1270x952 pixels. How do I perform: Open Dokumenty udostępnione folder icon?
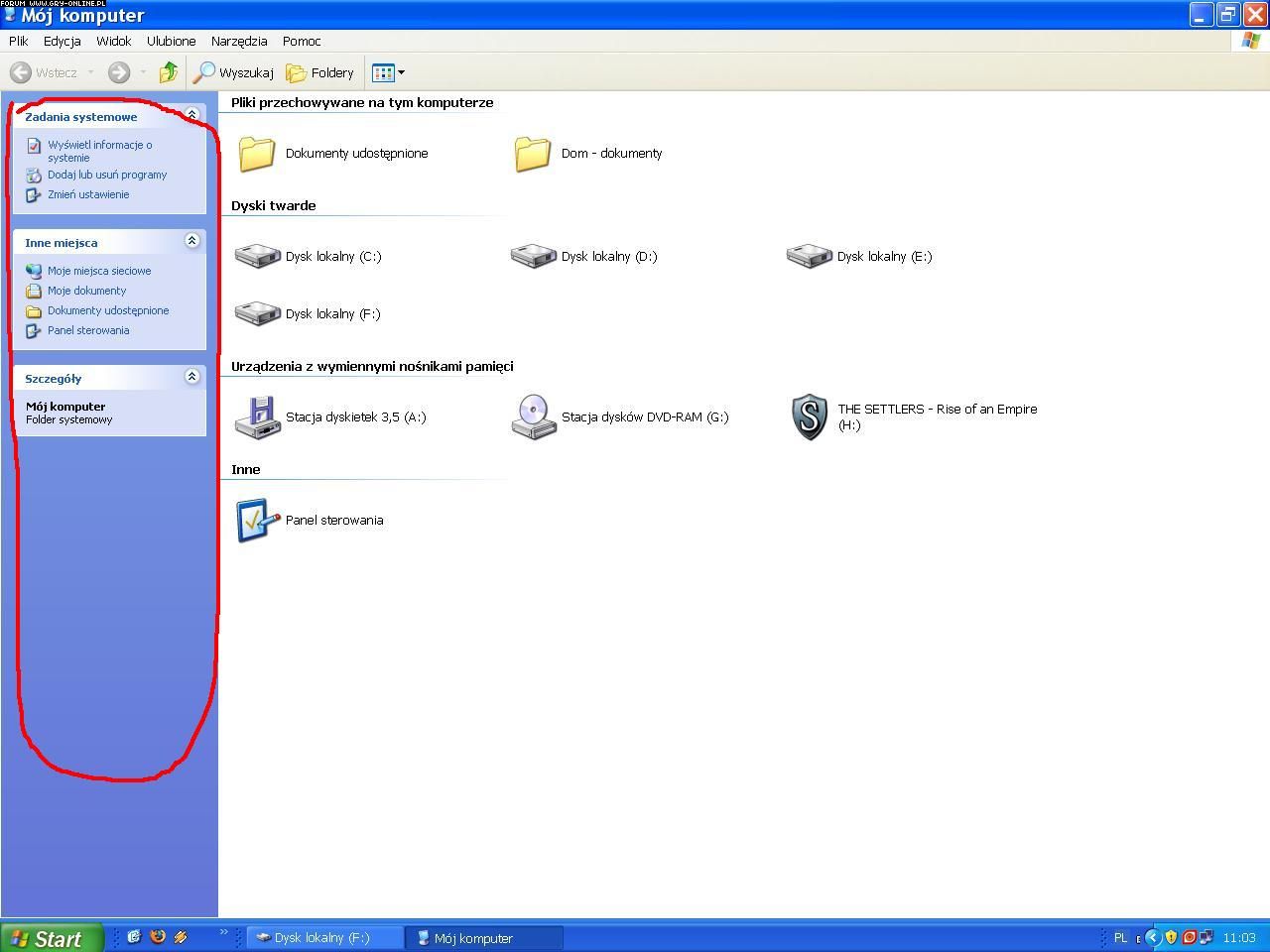click(257, 153)
